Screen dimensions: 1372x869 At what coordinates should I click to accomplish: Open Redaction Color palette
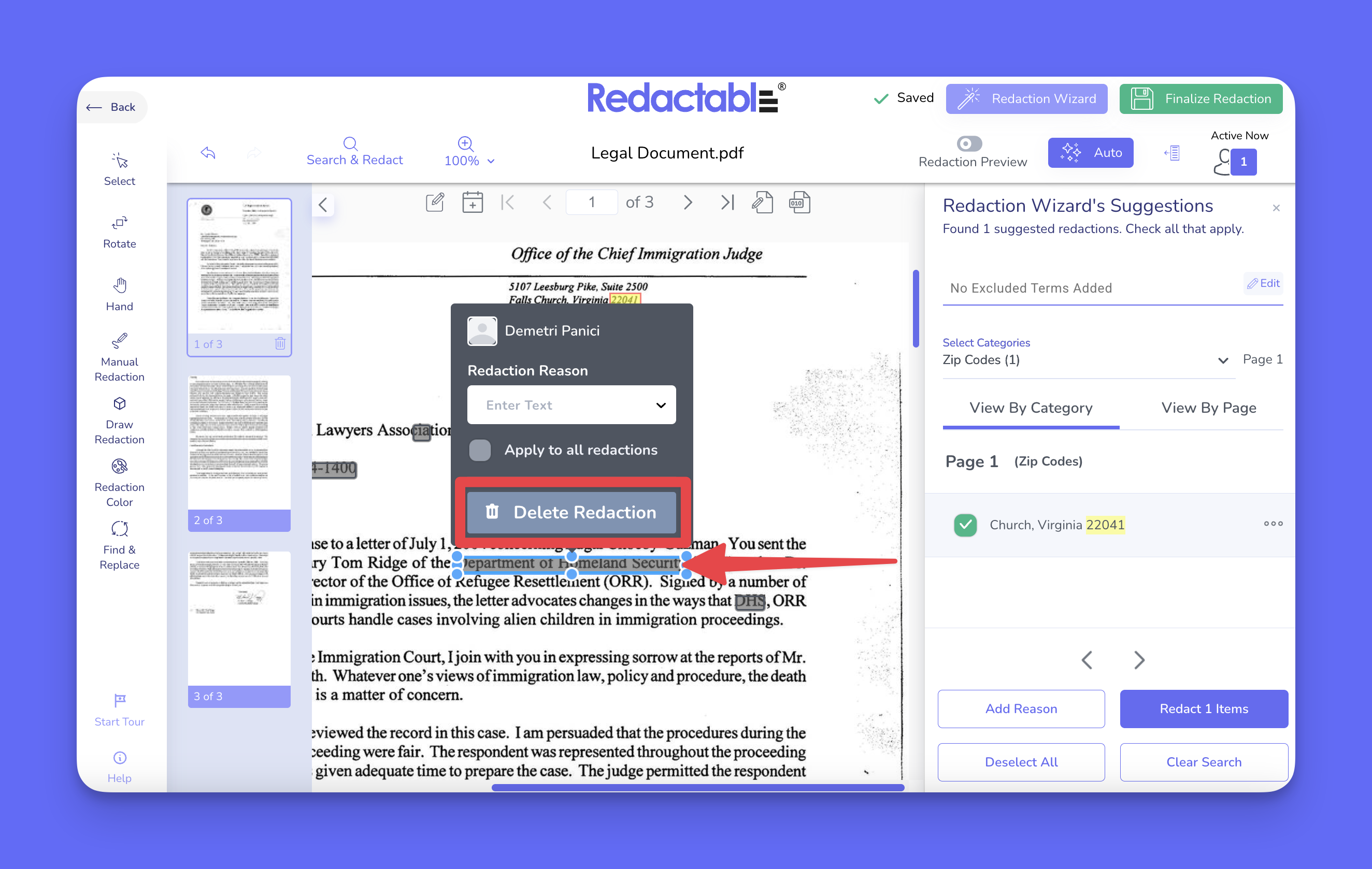[x=119, y=483]
